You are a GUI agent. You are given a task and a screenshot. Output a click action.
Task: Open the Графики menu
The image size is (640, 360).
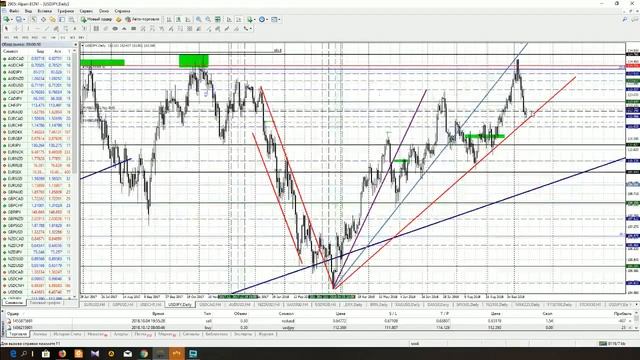point(65,11)
